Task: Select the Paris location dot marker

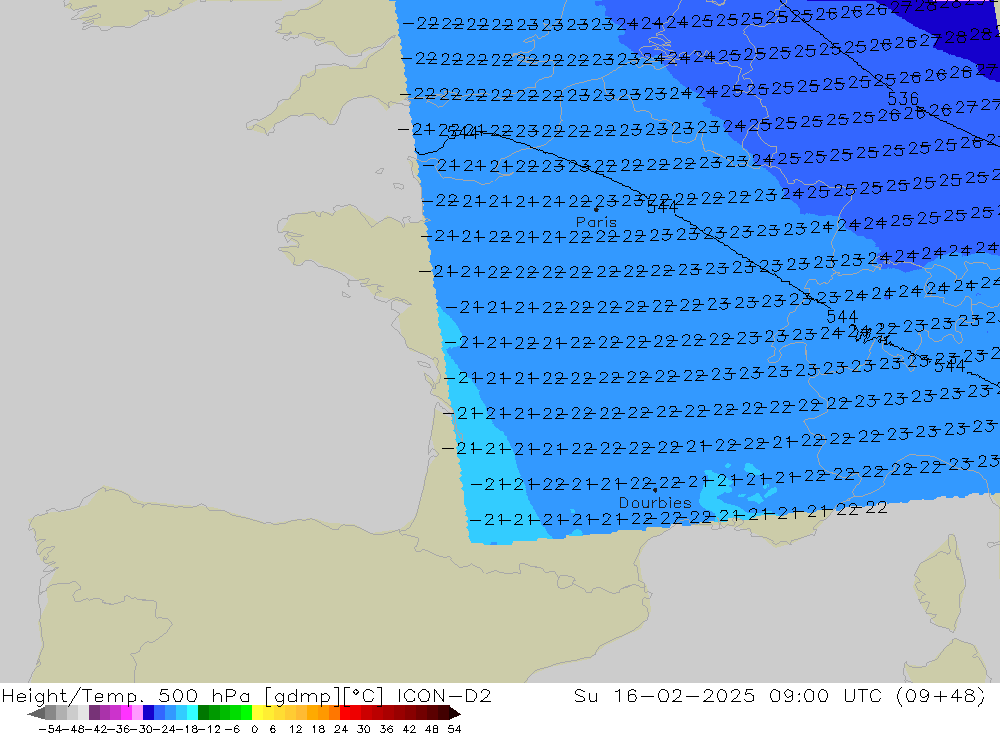Action: pyautogui.click(x=596, y=209)
